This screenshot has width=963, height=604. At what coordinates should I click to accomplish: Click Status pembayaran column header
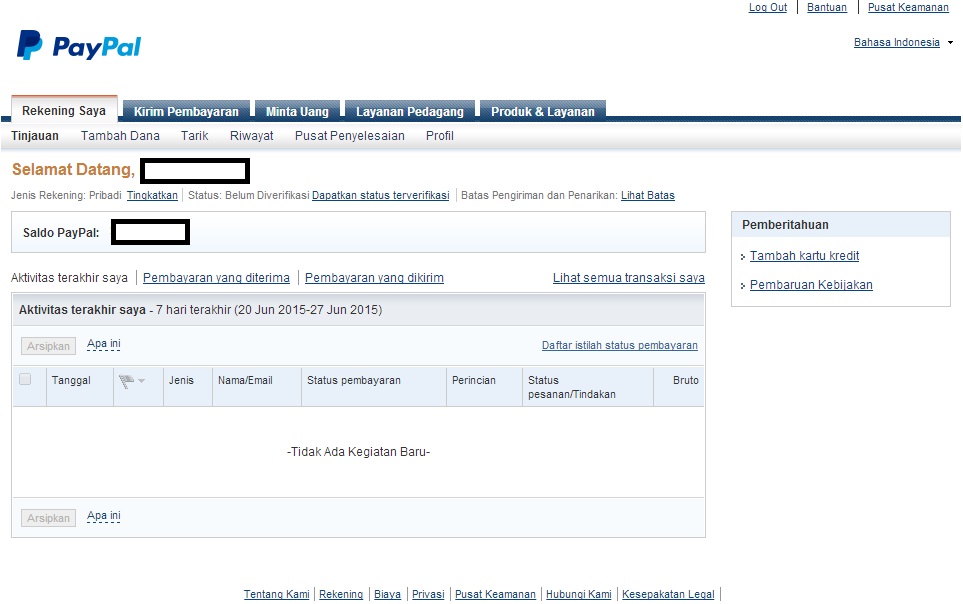(354, 380)
